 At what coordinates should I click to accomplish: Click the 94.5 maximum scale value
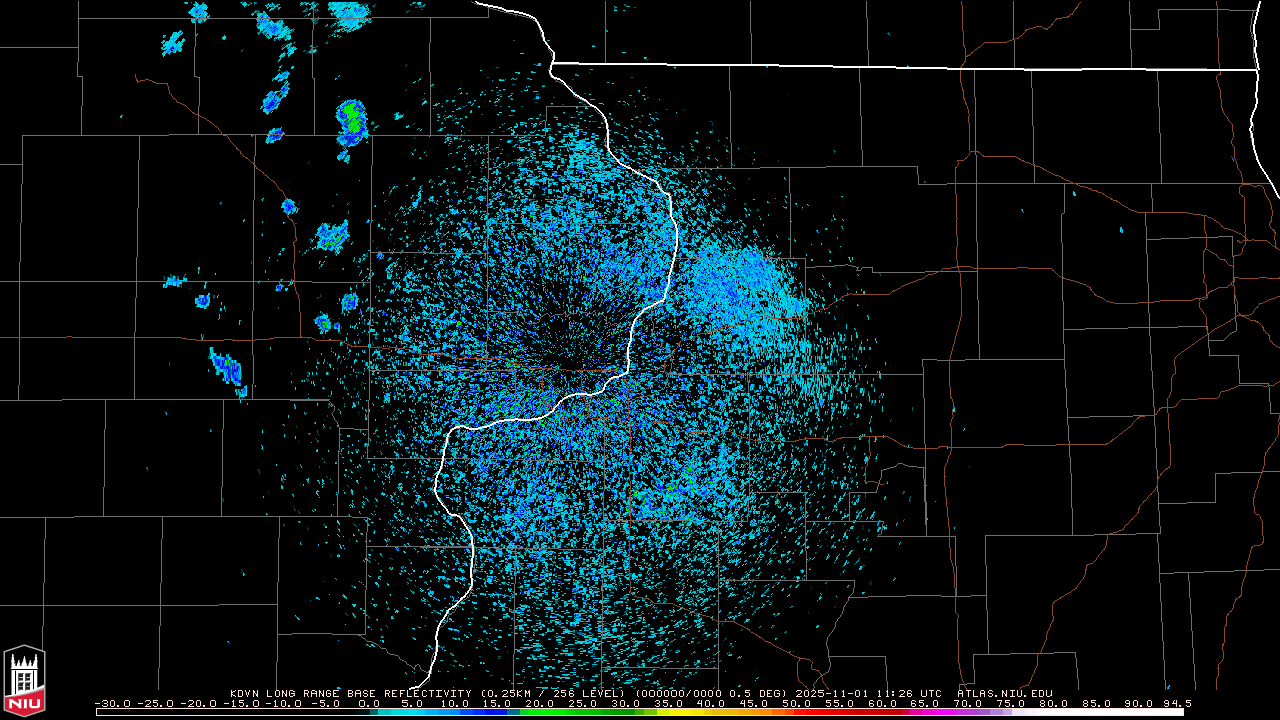(x=1178, y=704)
